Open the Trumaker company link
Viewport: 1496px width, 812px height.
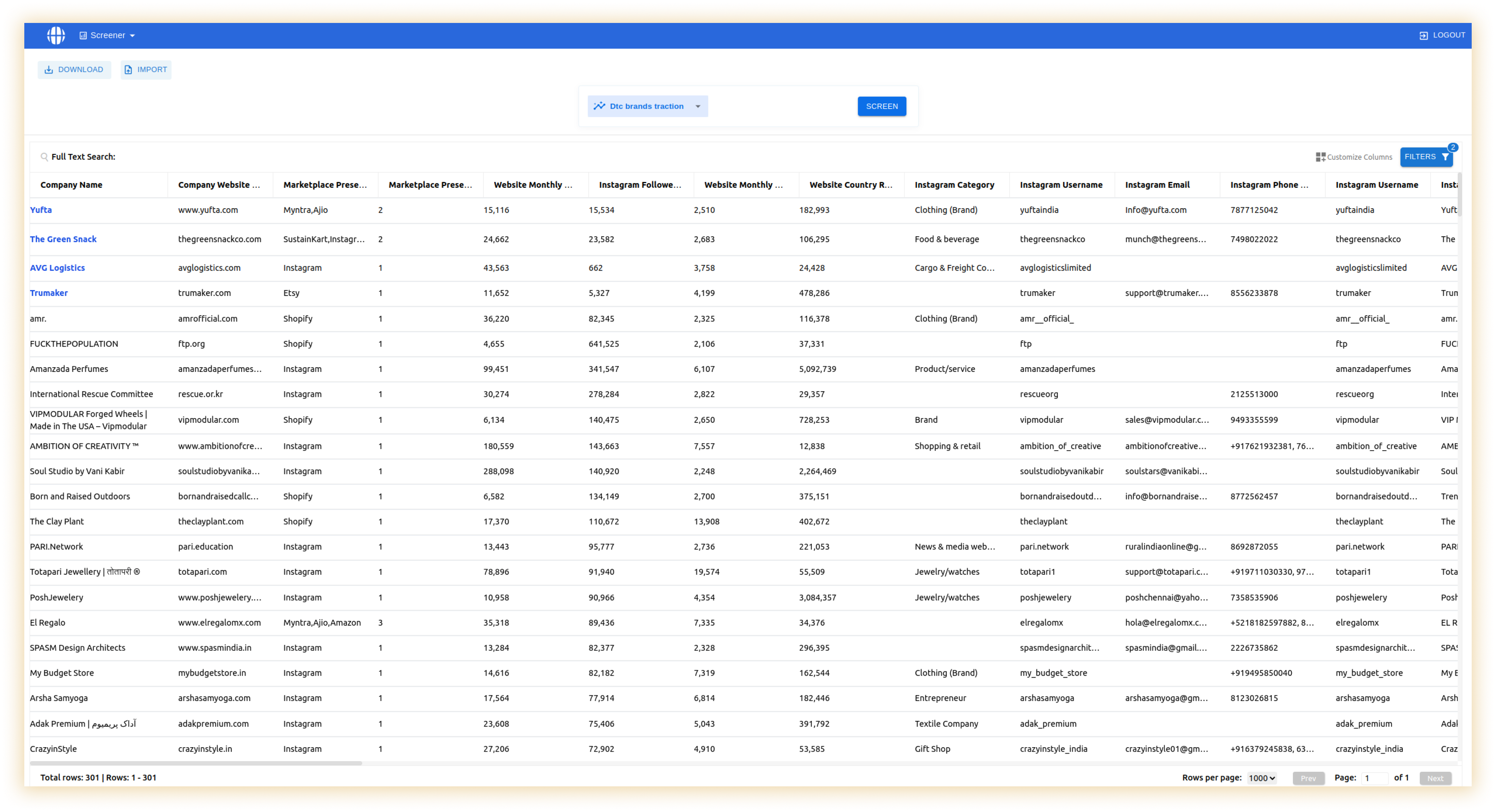coord(49,293)
